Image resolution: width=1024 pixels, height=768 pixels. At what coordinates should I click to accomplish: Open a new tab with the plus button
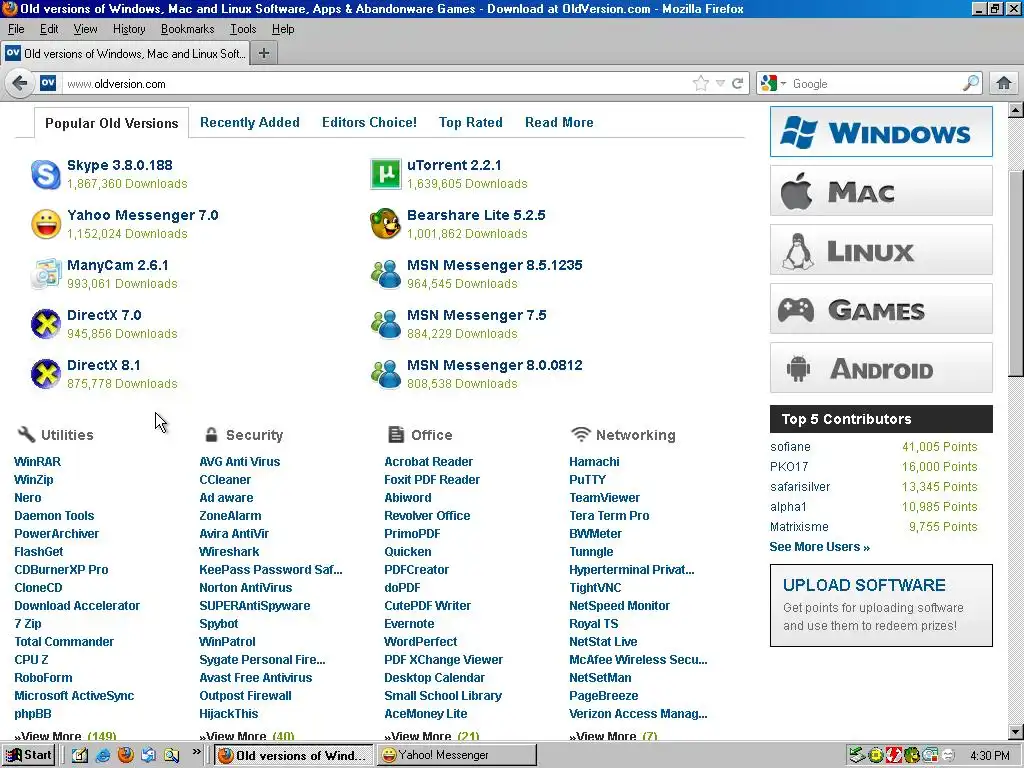pos(264,54)
